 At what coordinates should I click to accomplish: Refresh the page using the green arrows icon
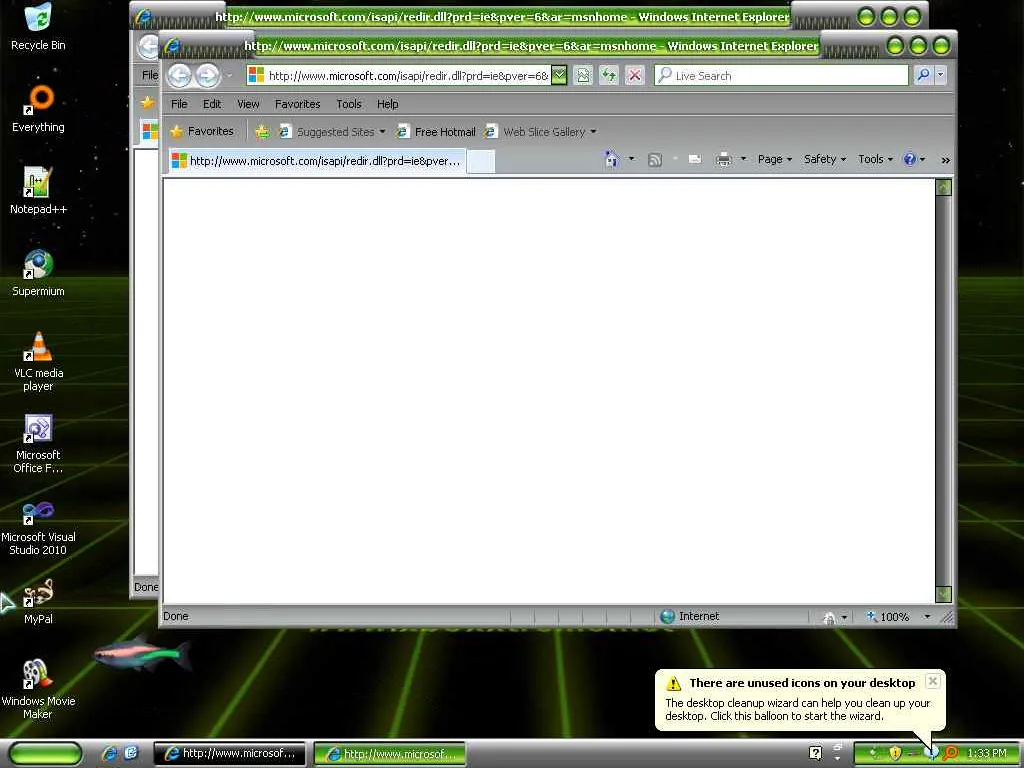pos(609,76)
